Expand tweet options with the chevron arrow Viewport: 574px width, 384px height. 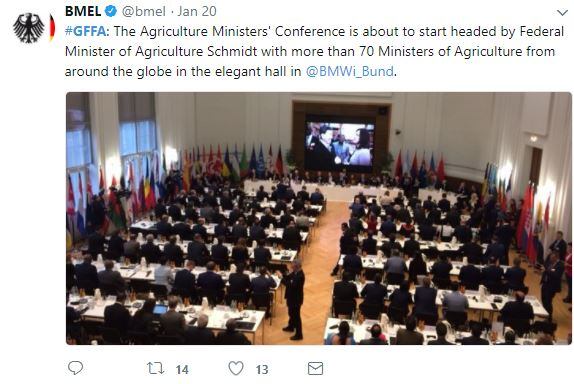click(562, 13)
